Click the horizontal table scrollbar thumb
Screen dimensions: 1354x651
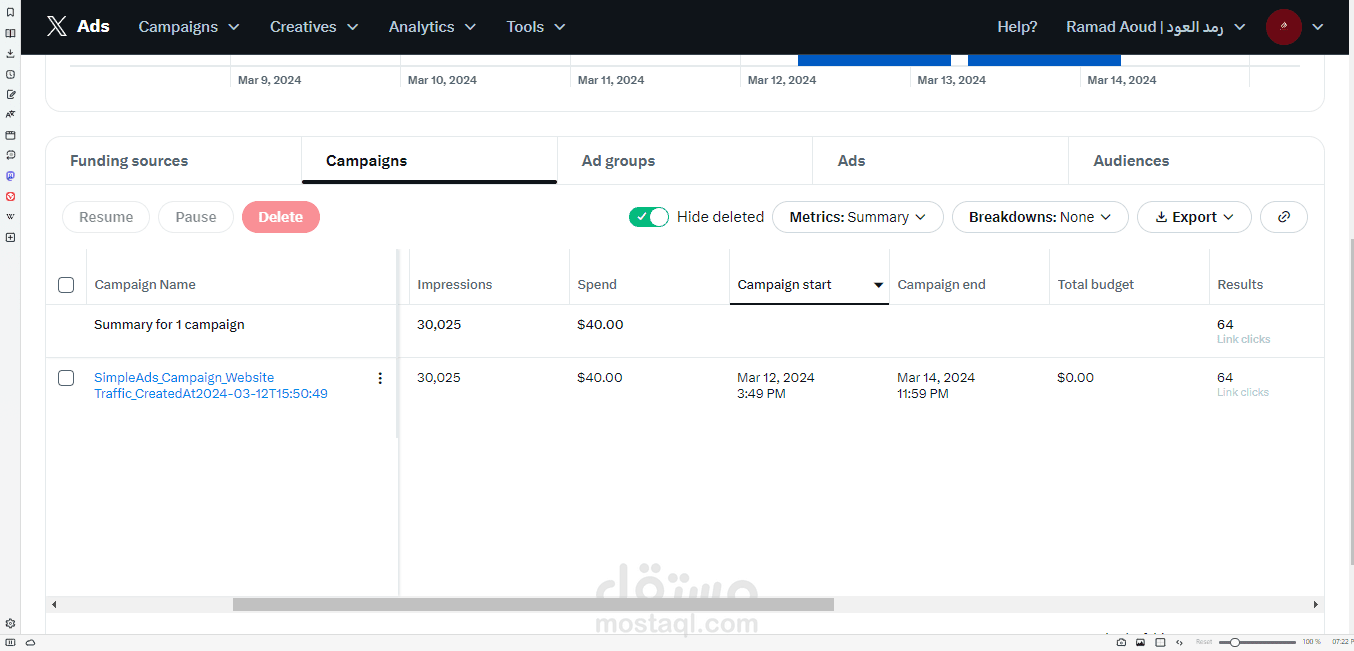[533, 604]
